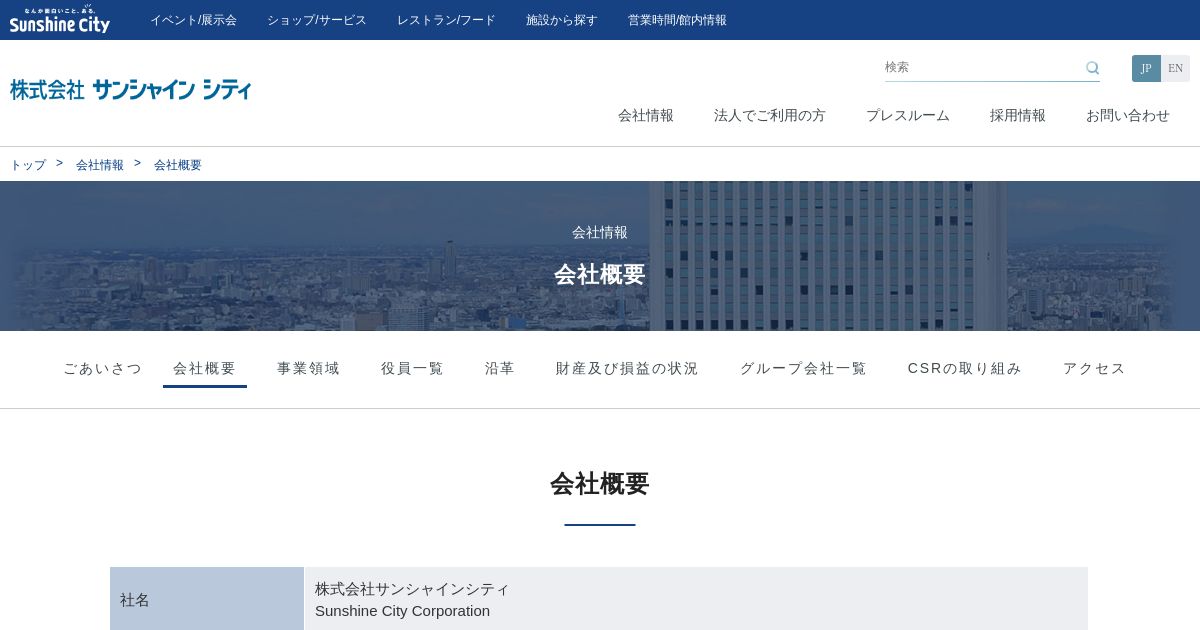
Task: Switch language to JP
Action: pyautogui.click(x=1146, y=68)
